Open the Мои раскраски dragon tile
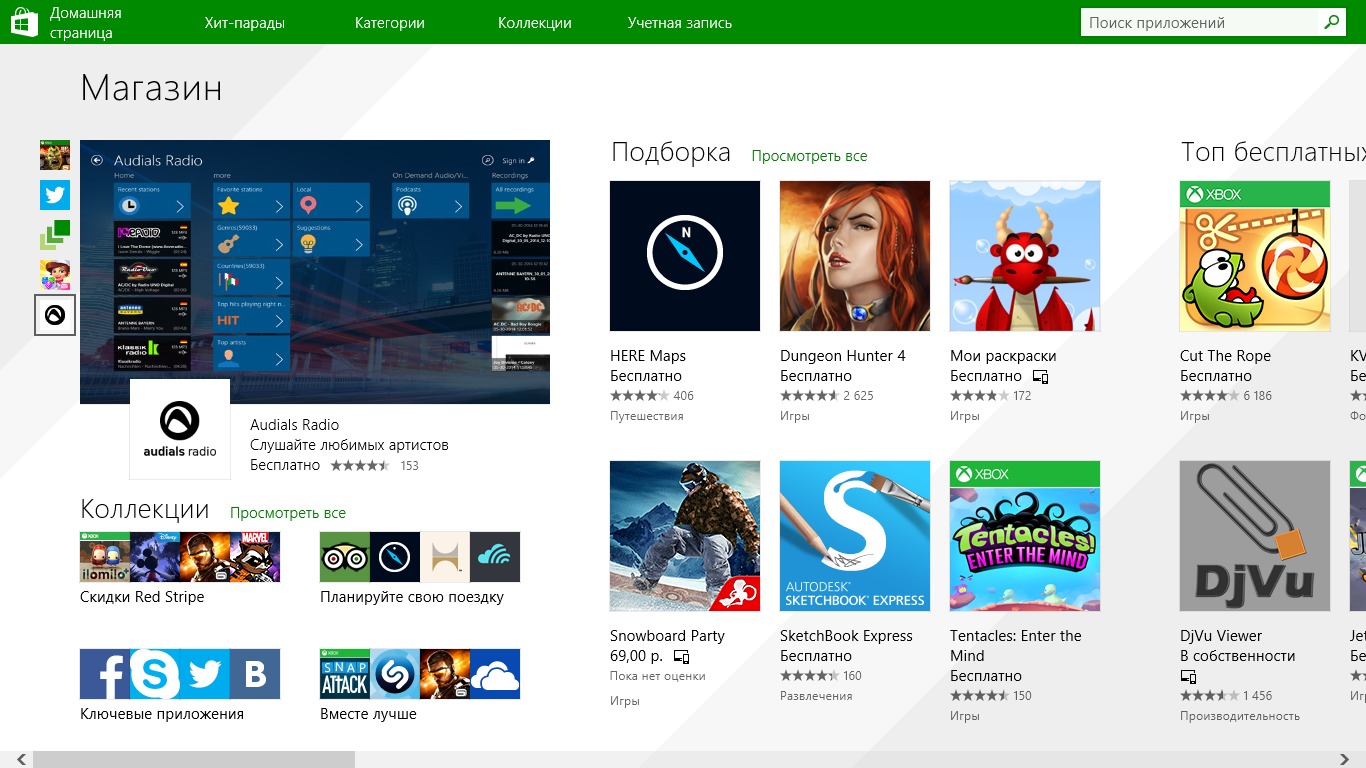Image resolution: width=1366 pixels, height=768 pixels. pyautogui.click(x=1025, y=256)
